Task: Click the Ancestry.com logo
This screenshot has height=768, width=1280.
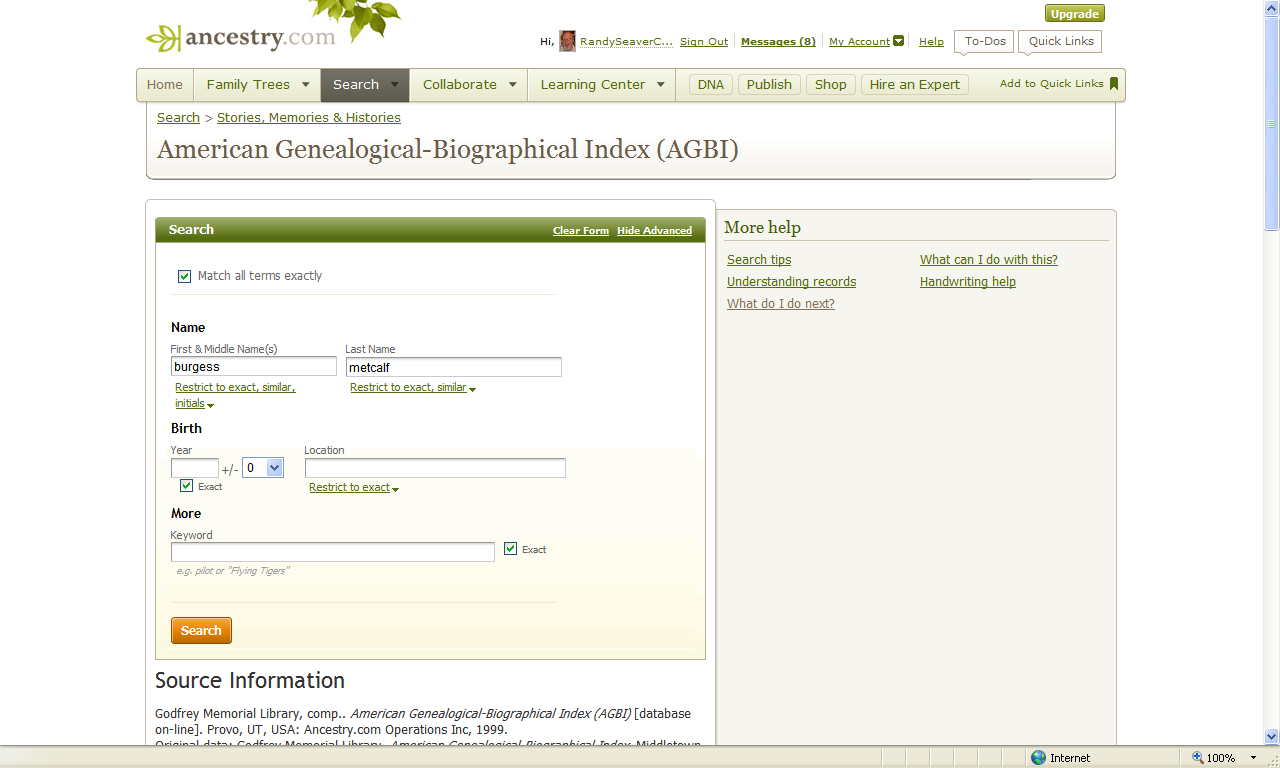Action: 241,38
